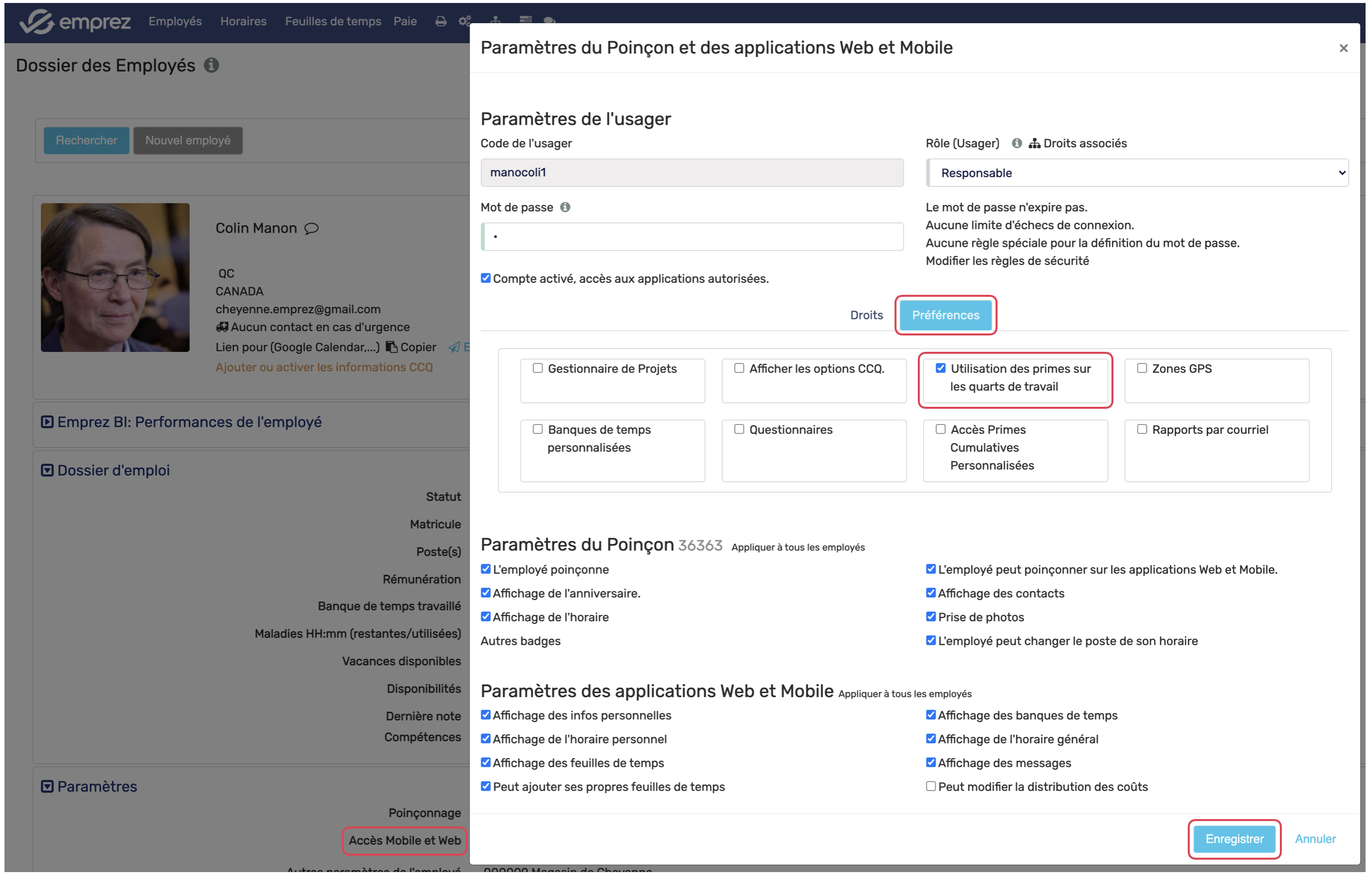Check the Gestionnaire de Projets option
The height and width of the screenshot is (880, 1372).
pos(537,369)
